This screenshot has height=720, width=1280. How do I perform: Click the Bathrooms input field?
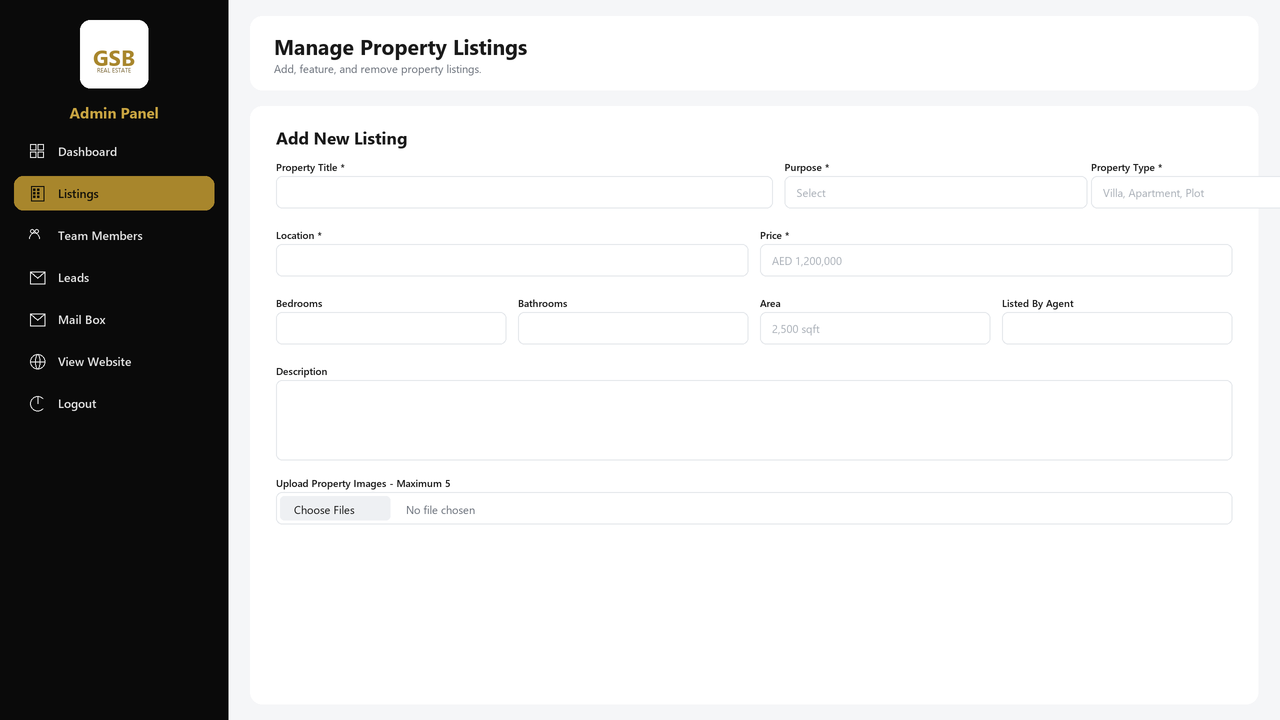pos(633,329)
